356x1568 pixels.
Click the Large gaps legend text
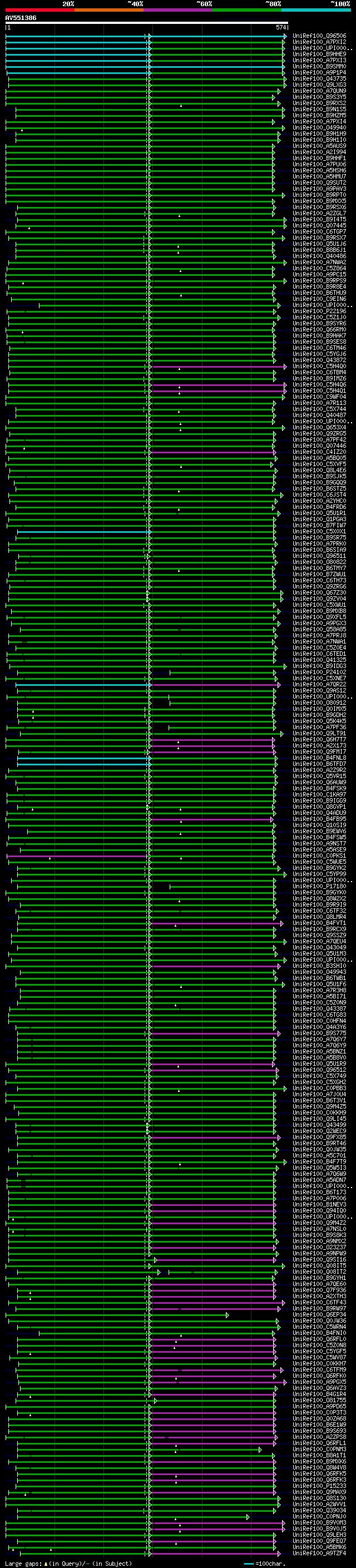coord(68,1563)
